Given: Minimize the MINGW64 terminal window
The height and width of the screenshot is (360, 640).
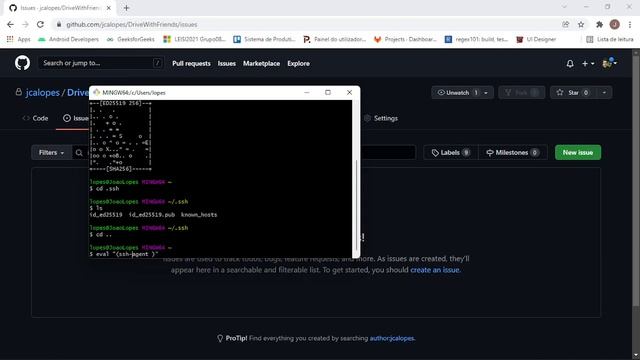Looking at the screenshot, I should pos(307,93).
